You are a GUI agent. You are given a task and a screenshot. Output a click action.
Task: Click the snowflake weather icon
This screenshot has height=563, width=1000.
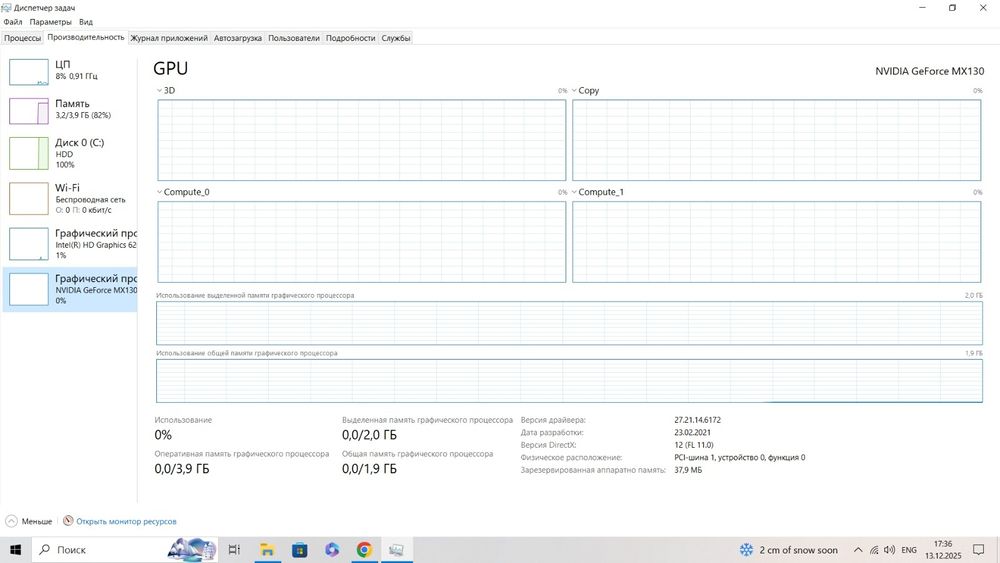click(x=746, y=550)
